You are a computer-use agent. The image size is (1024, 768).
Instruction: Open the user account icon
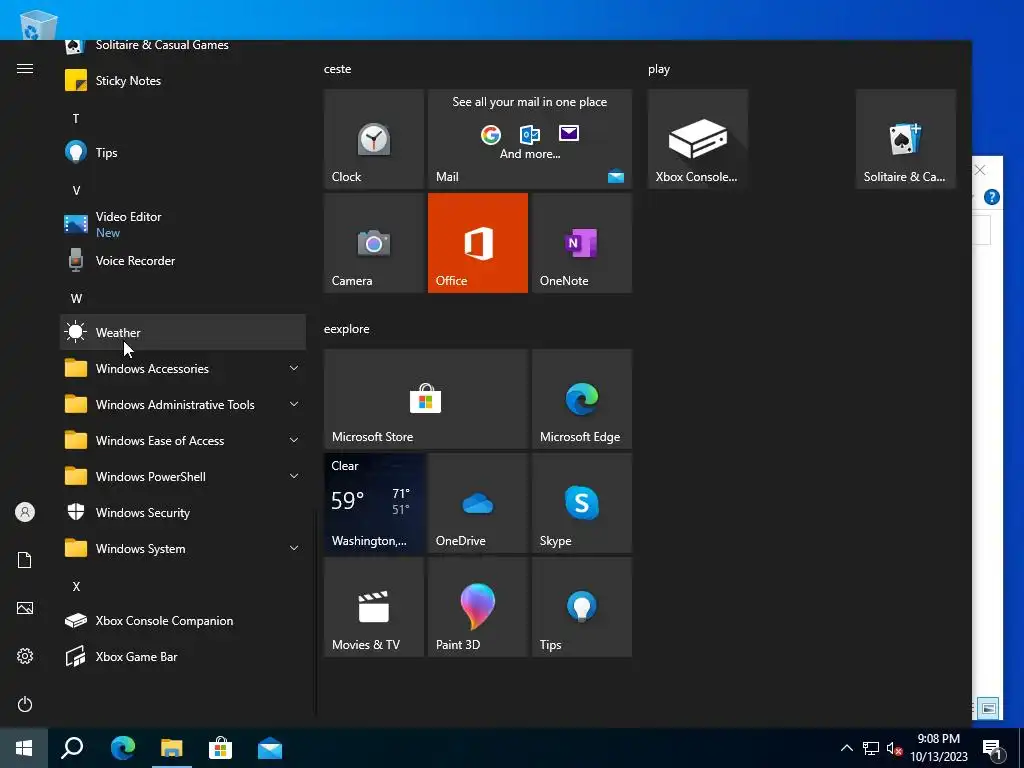coord(25,512)
